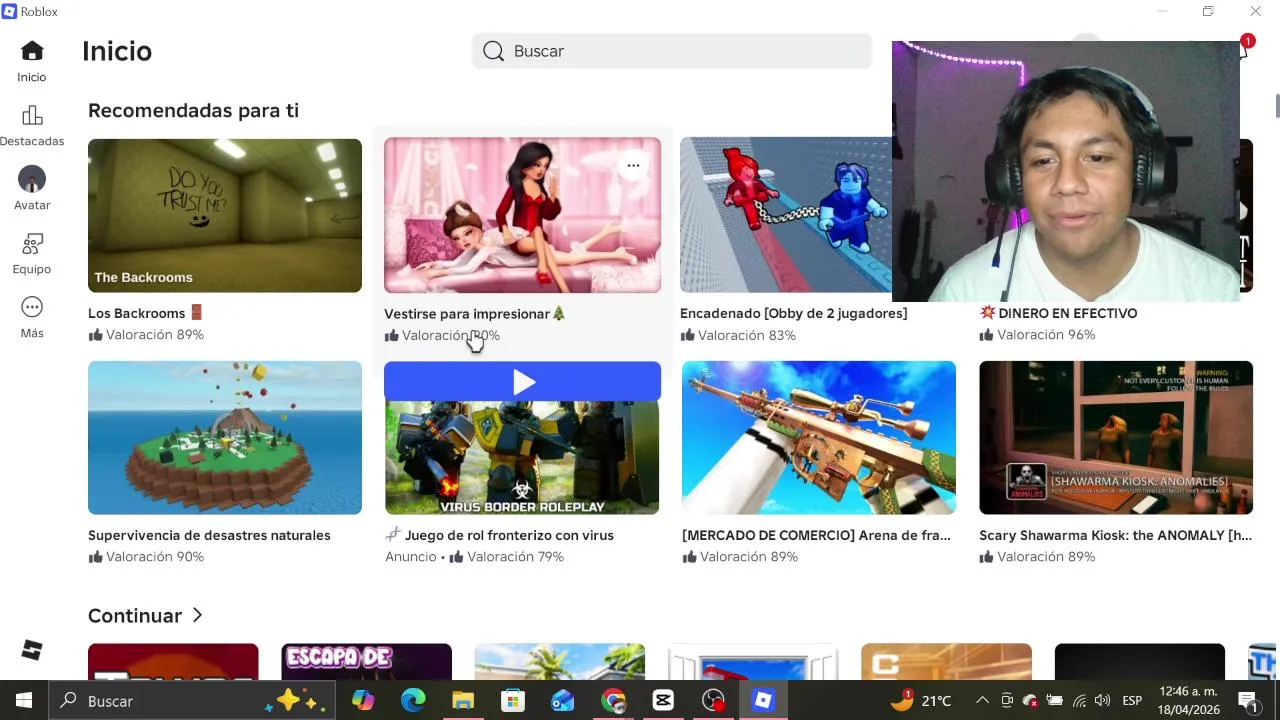The height and width of the screenshot is (720, 1280).
Task: Expand the Continuar section arrow
Action: [x=197, y=615]
